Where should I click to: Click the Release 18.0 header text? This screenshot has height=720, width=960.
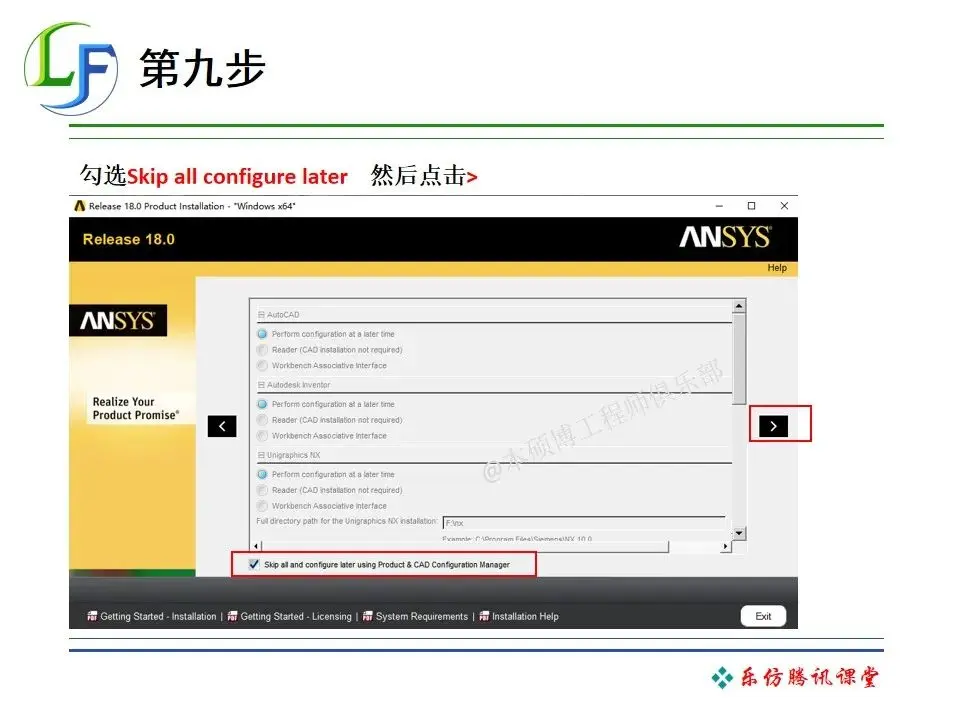tap(129, 239)
